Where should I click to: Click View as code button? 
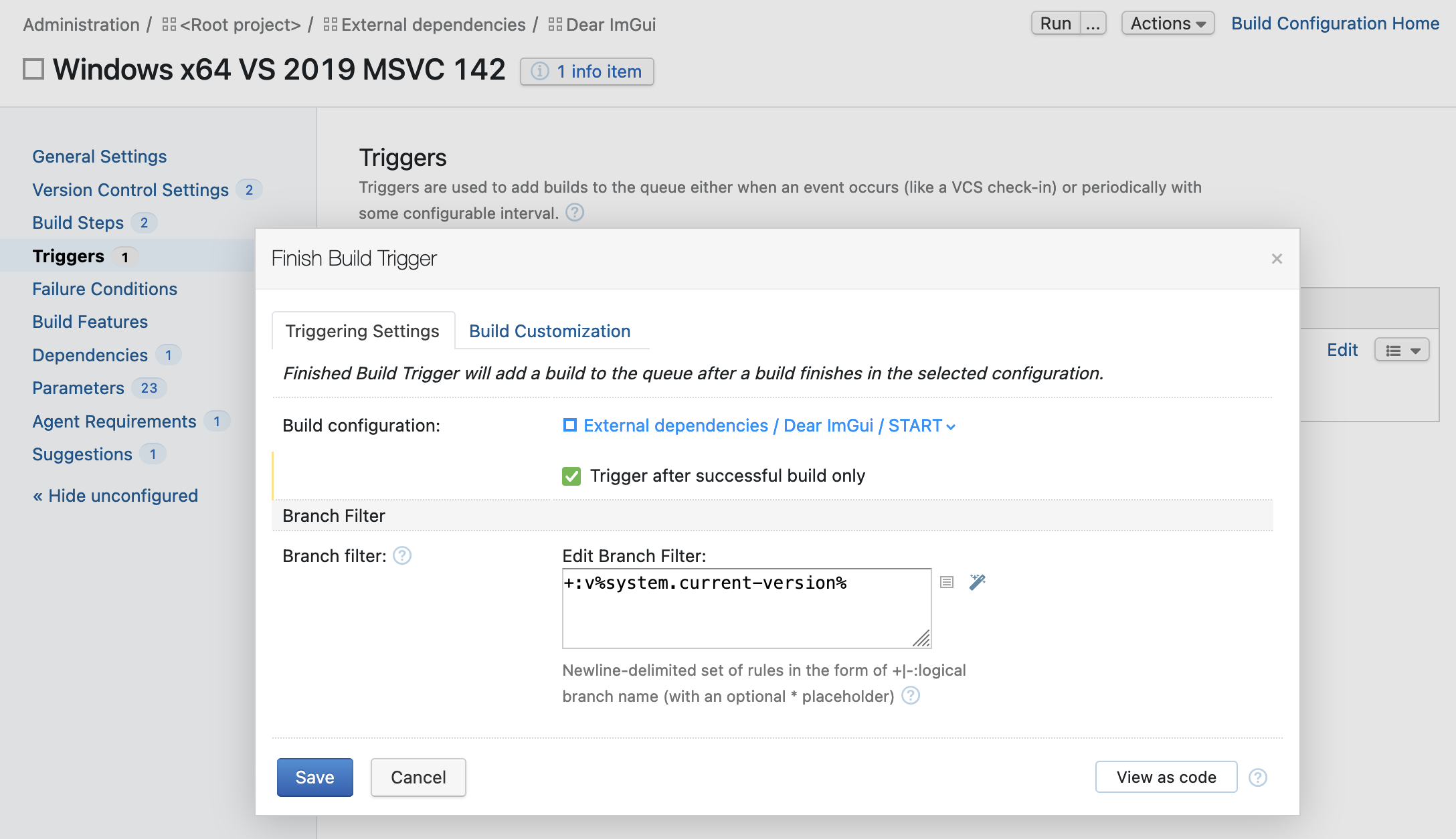click(x=1166, y=777)
